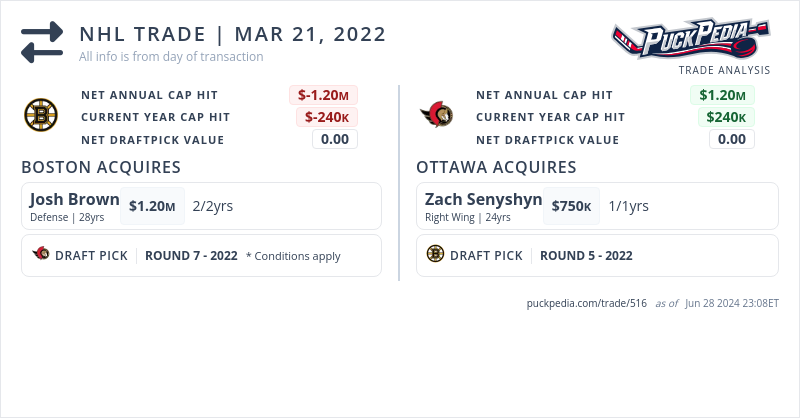Click Ottawa's $240K current year cap hit
800x418 pixels.
click(x=724, y=117)
